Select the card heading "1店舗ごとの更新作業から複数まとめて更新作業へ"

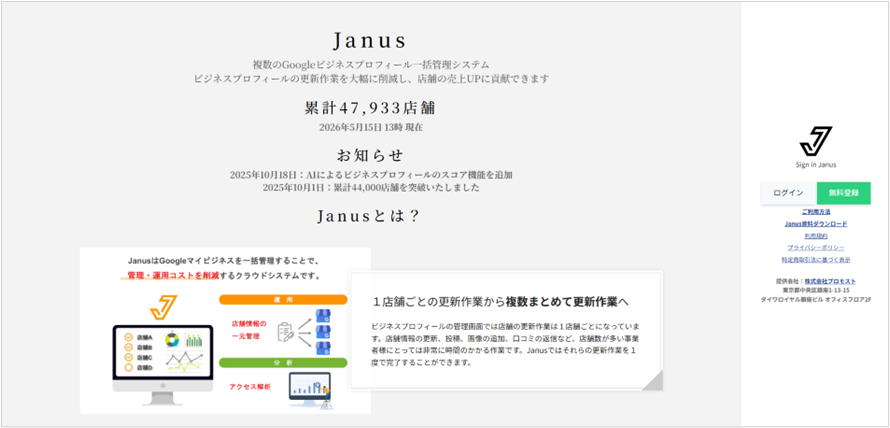(501, 301)
